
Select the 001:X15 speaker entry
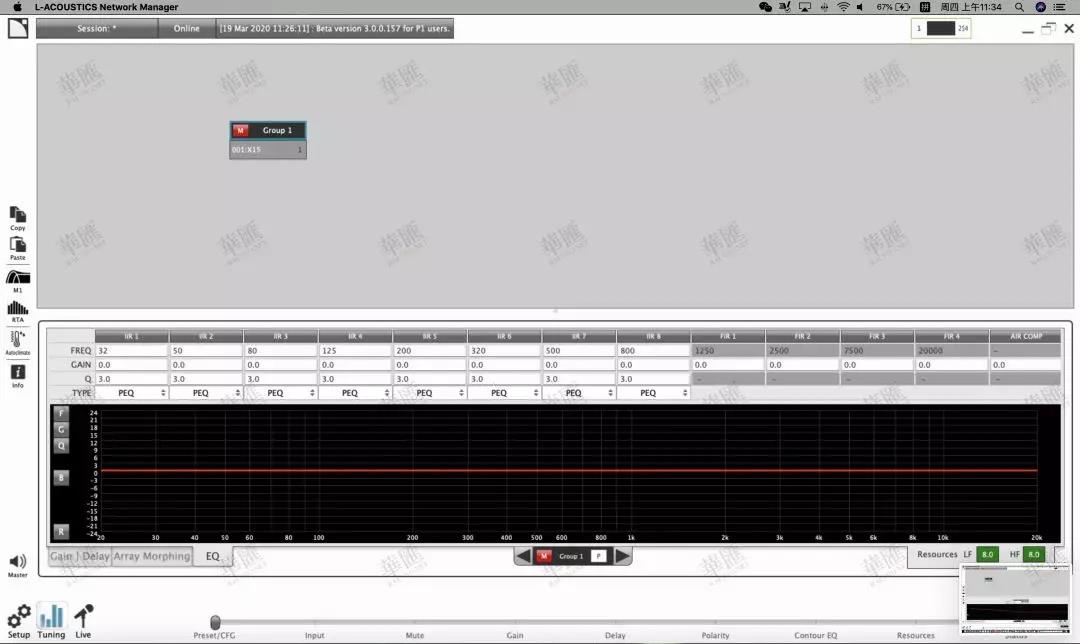click(x=268, y=149)
